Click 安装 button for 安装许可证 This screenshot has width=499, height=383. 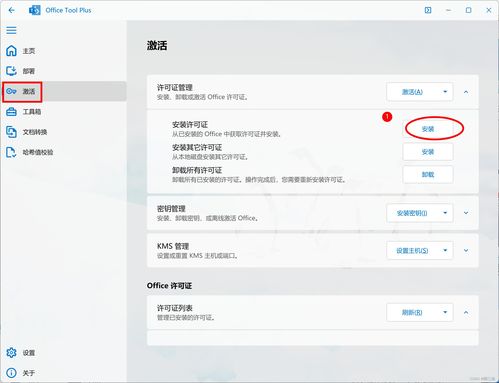[x=428, y=129]
